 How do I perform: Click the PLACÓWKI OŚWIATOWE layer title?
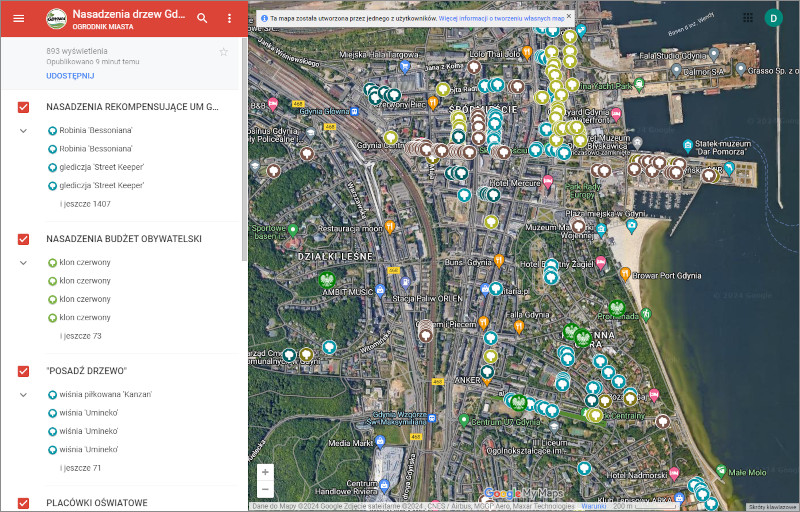[97, 503]
